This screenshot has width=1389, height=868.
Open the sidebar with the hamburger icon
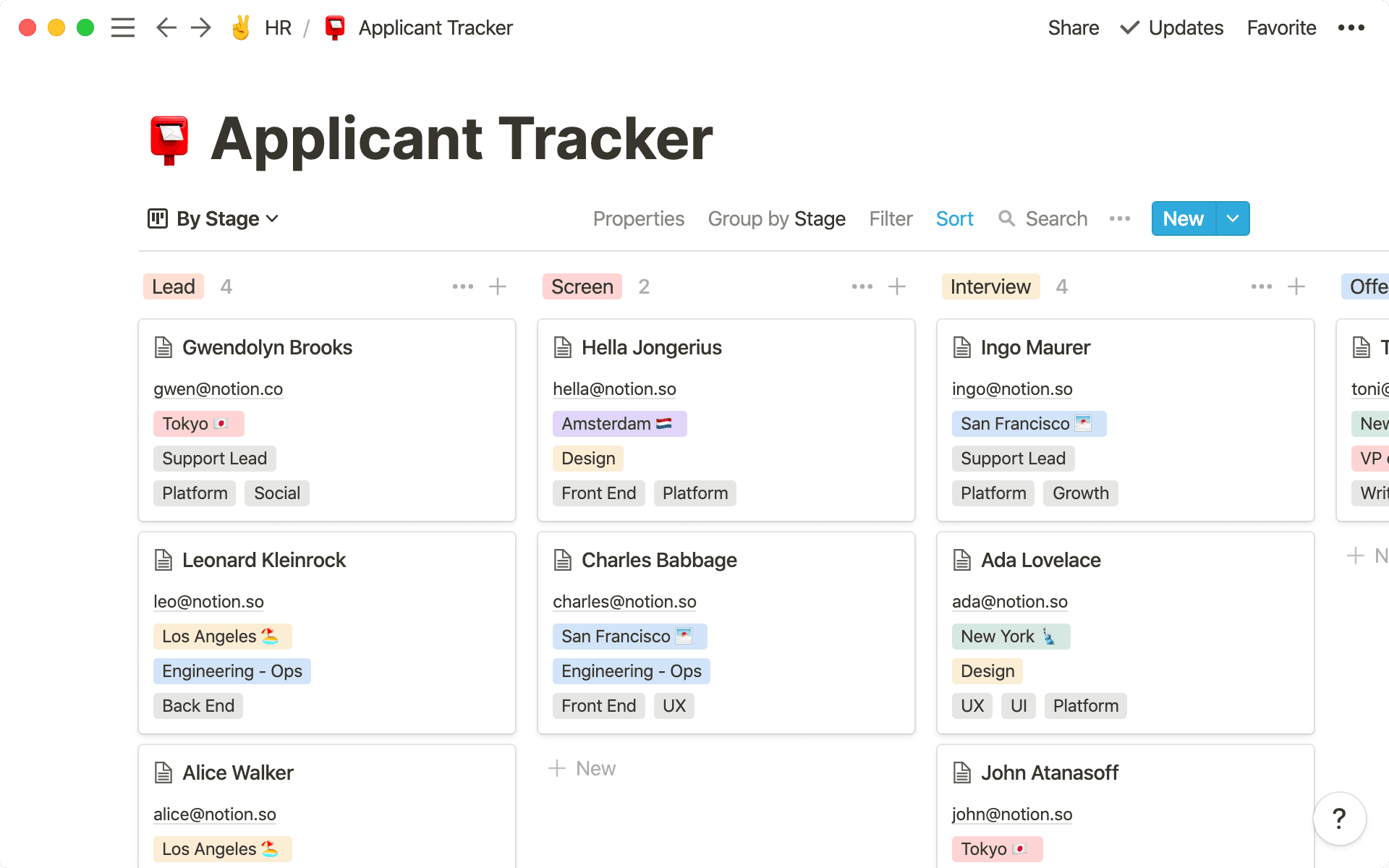tap(123, 27)
